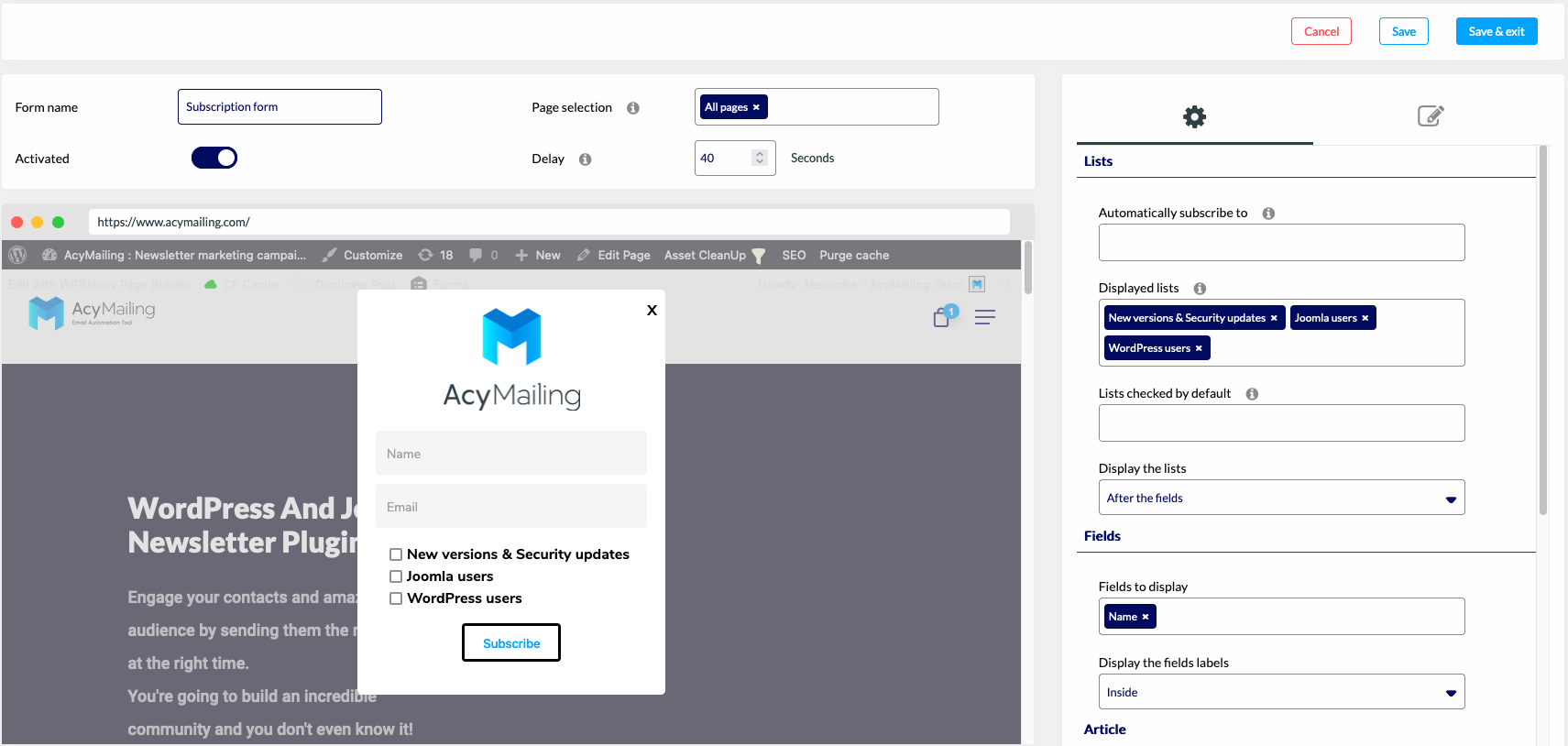
Task: Click Delay info icon
Action: [585, 159]
